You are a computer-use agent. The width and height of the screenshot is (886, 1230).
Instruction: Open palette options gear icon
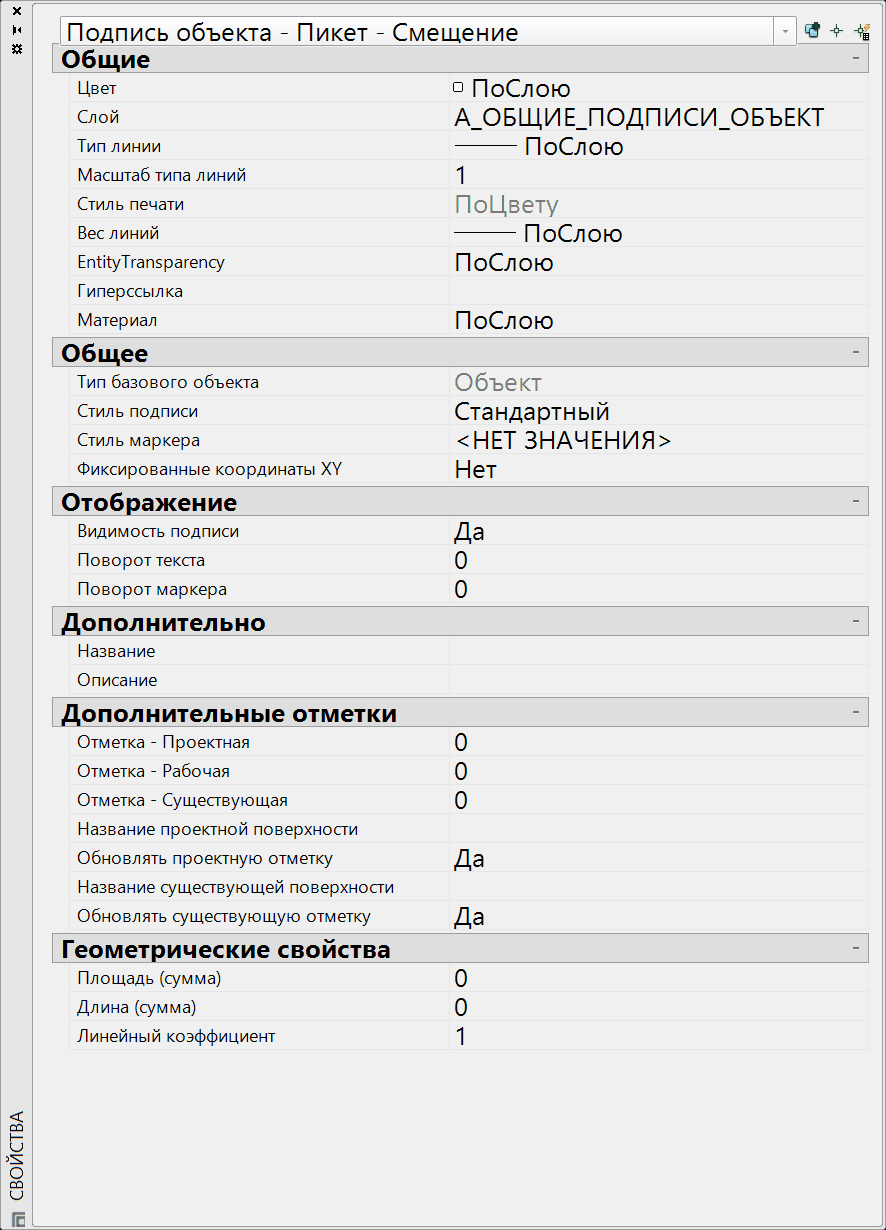point(17,48)
